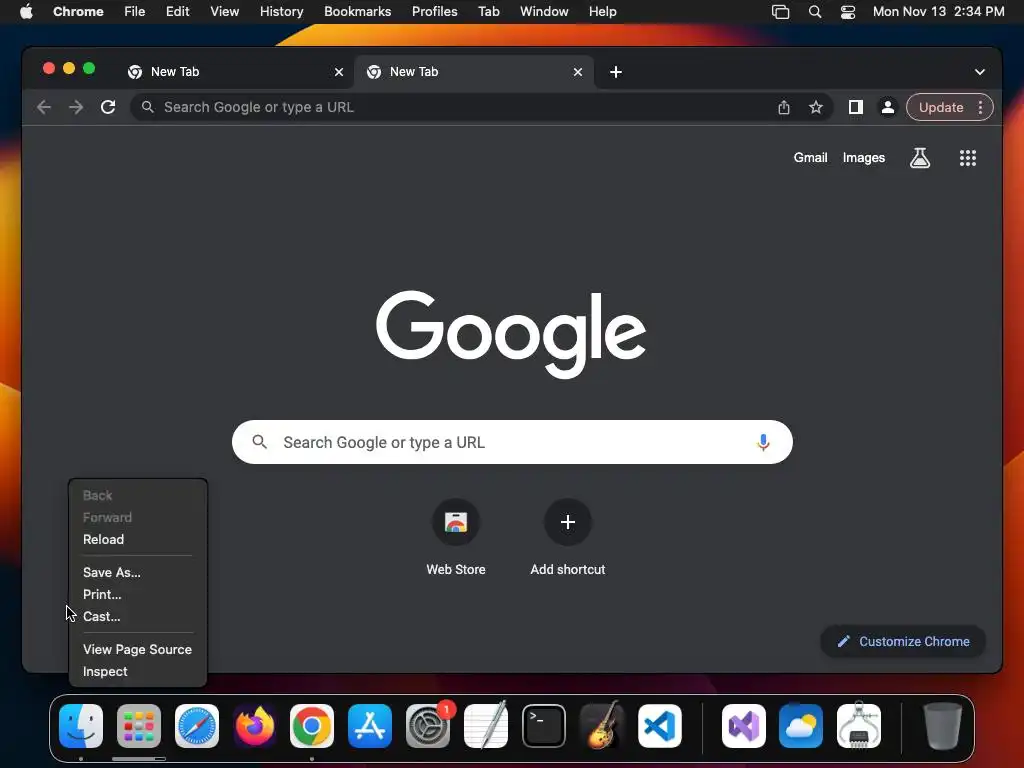Open Terminal from the Dock
The height and width of the screenshot is (768, 1024).
tap(544, 726)
